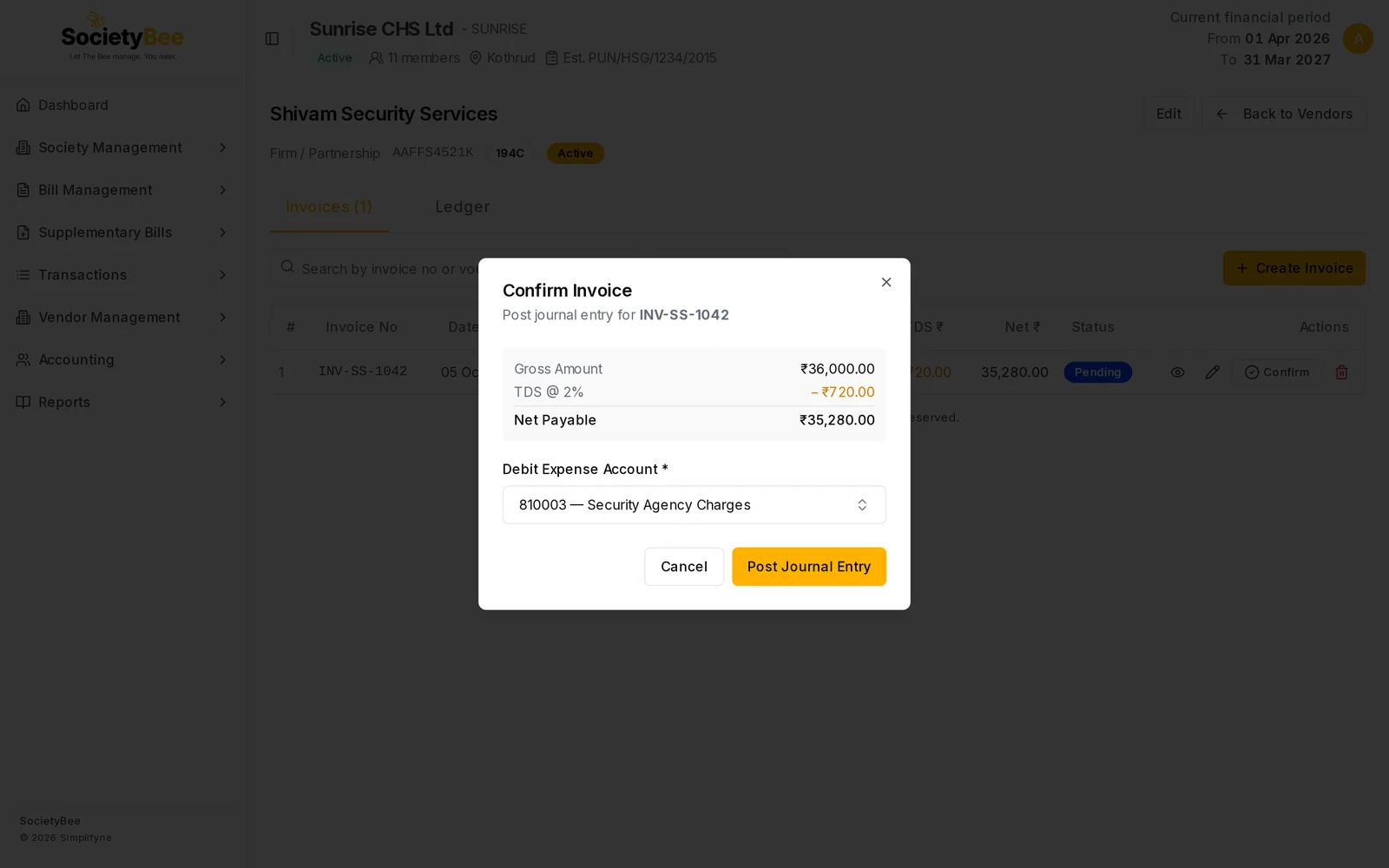Screen dimensions: 1389x868
Task: Click the Dashboard home icon
Action: click(23, 105)
